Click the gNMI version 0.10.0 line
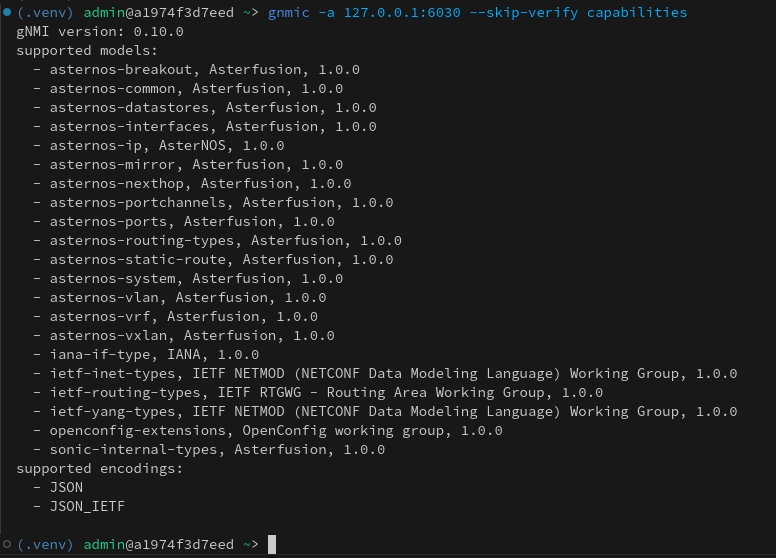Screen dimensions: 776x558 coord(100,32)
